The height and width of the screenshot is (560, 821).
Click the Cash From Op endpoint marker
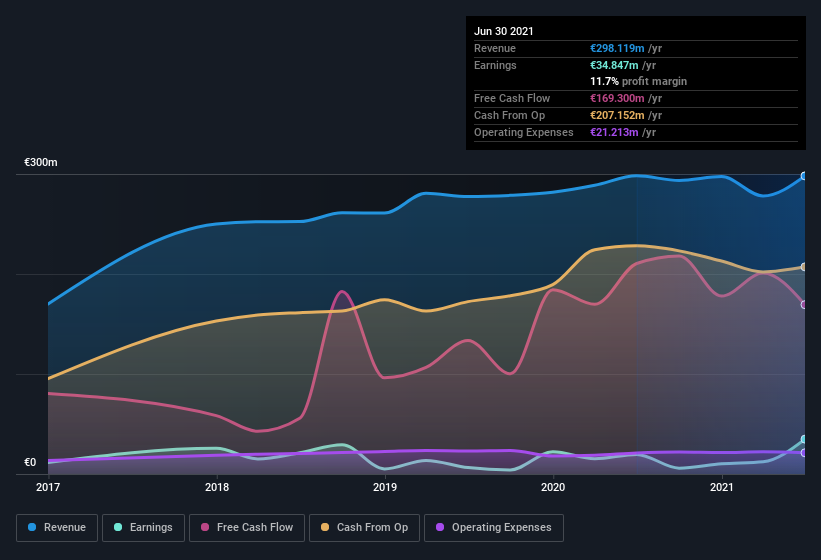[804, 267]
